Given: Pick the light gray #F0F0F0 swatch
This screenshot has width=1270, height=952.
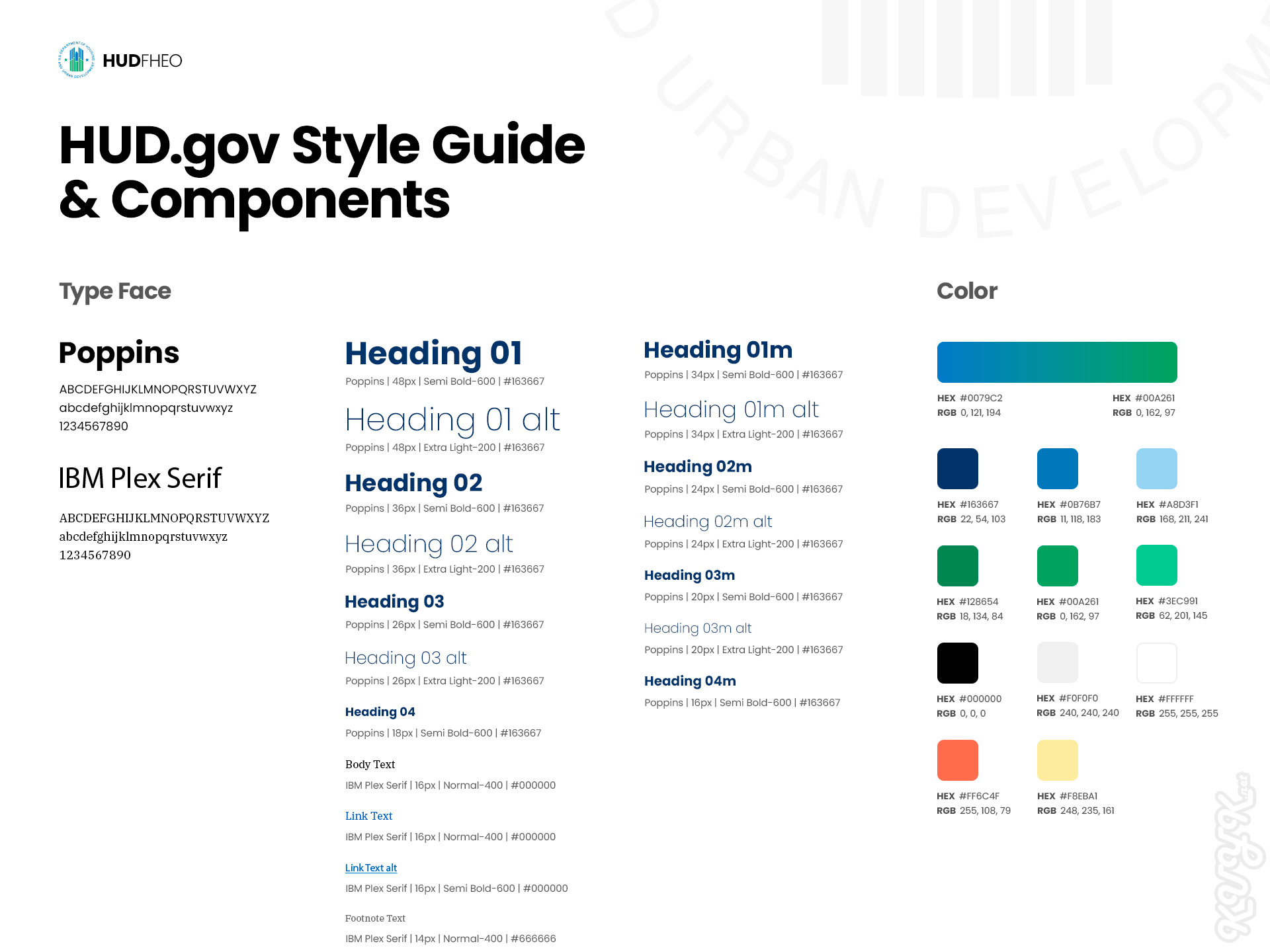Looking at the screenshot, I should coord(1058,662).
